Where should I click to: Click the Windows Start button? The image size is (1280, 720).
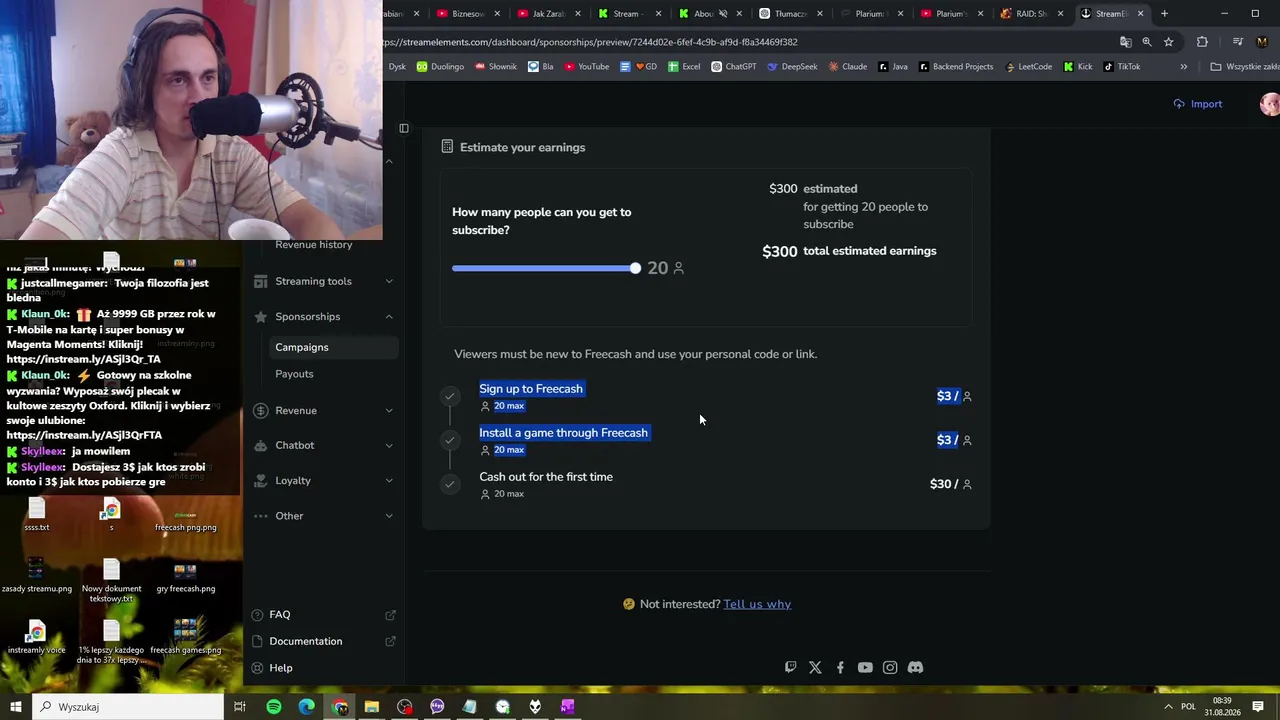pos(15,707)
